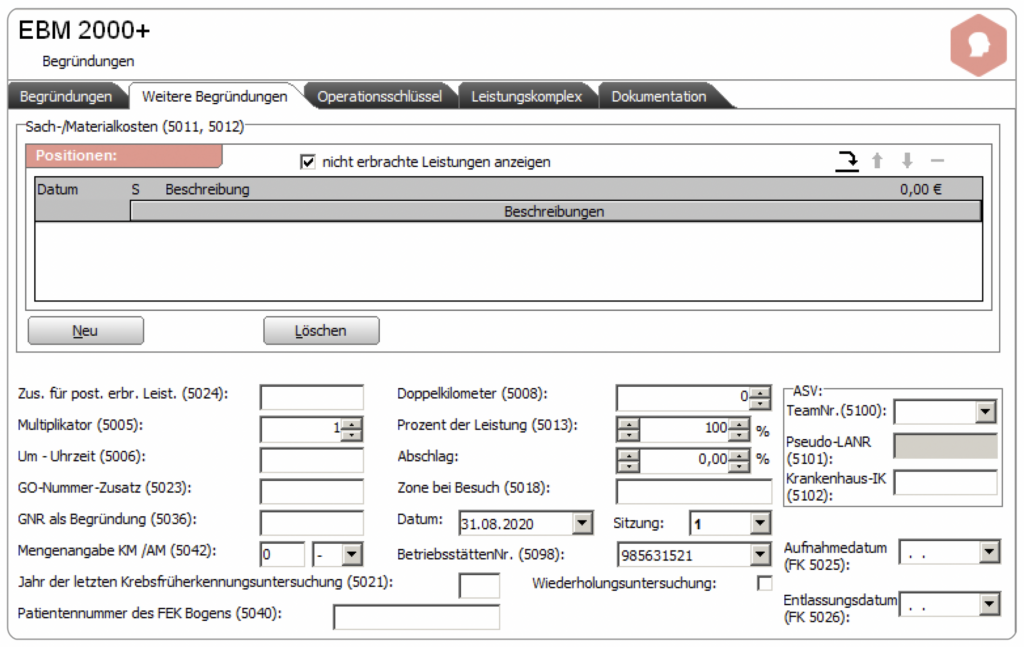Click the Um - Uhrzeit (5006) input field
The image size is (1024, 647).
[312, 460]
